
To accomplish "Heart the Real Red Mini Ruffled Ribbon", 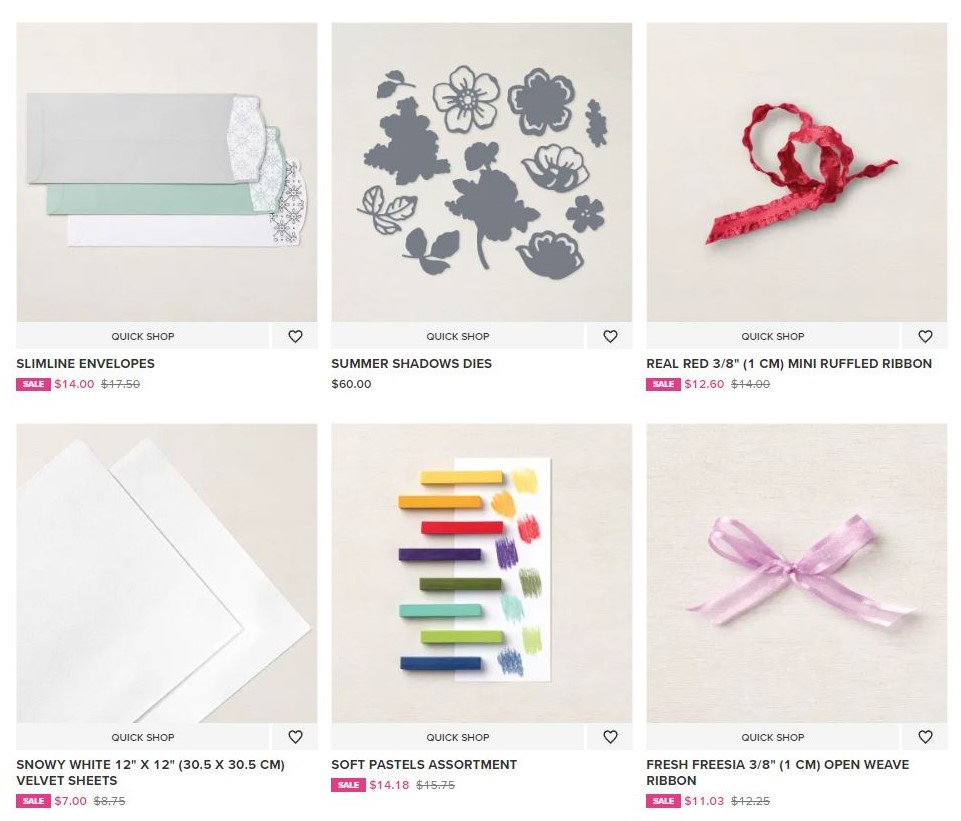I will click(925, 336).
